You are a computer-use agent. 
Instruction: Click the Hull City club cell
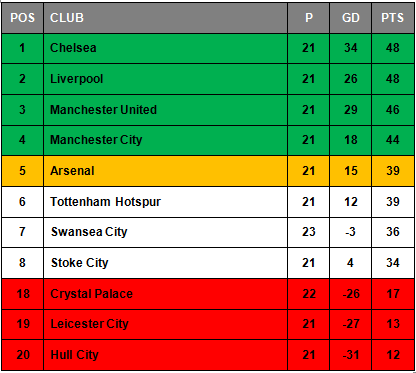coord(165,355)
